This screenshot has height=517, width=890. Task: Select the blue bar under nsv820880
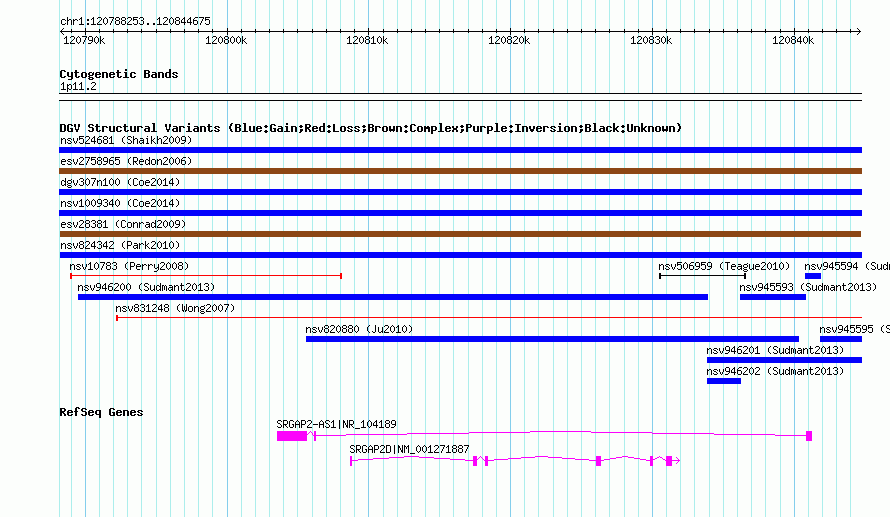coord(552,339)
